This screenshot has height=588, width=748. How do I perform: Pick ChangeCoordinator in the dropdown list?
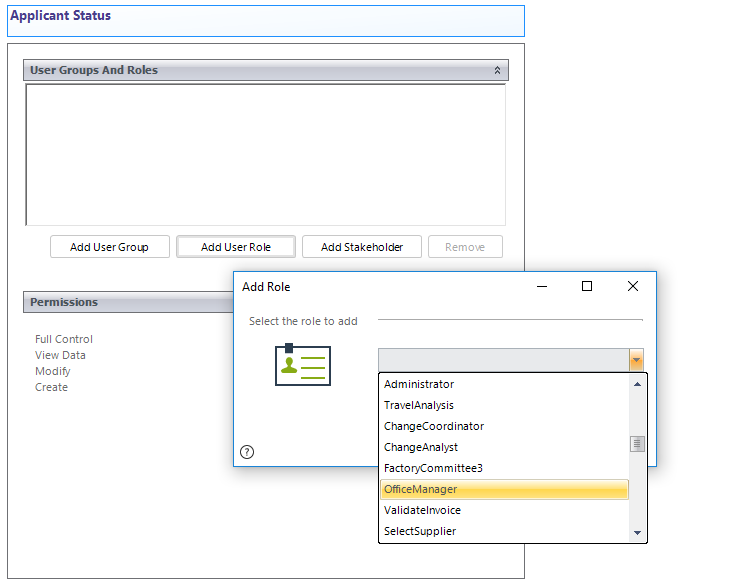tap(434, 426)
